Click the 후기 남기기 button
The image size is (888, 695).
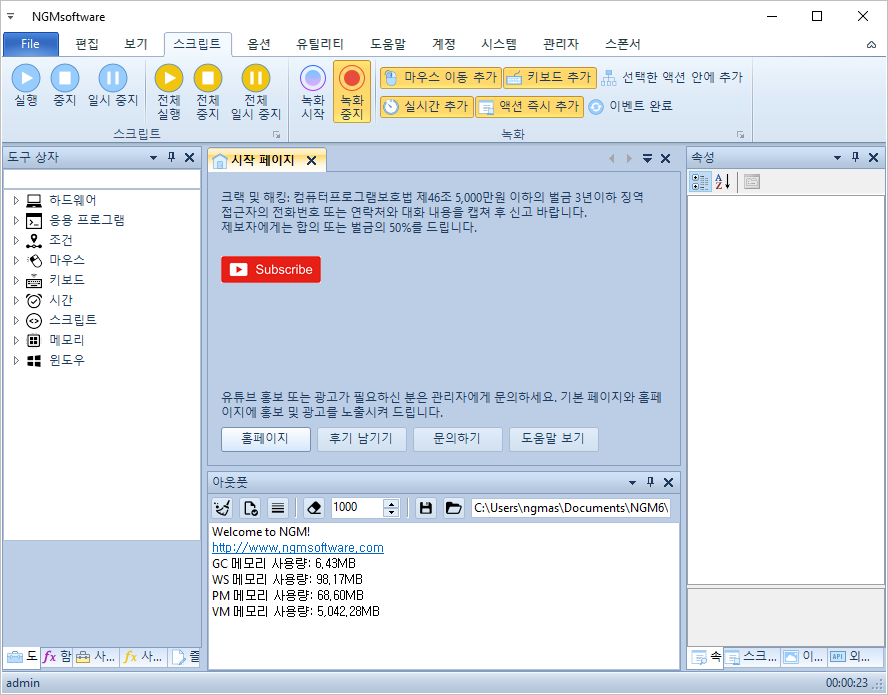click(362, 439)
